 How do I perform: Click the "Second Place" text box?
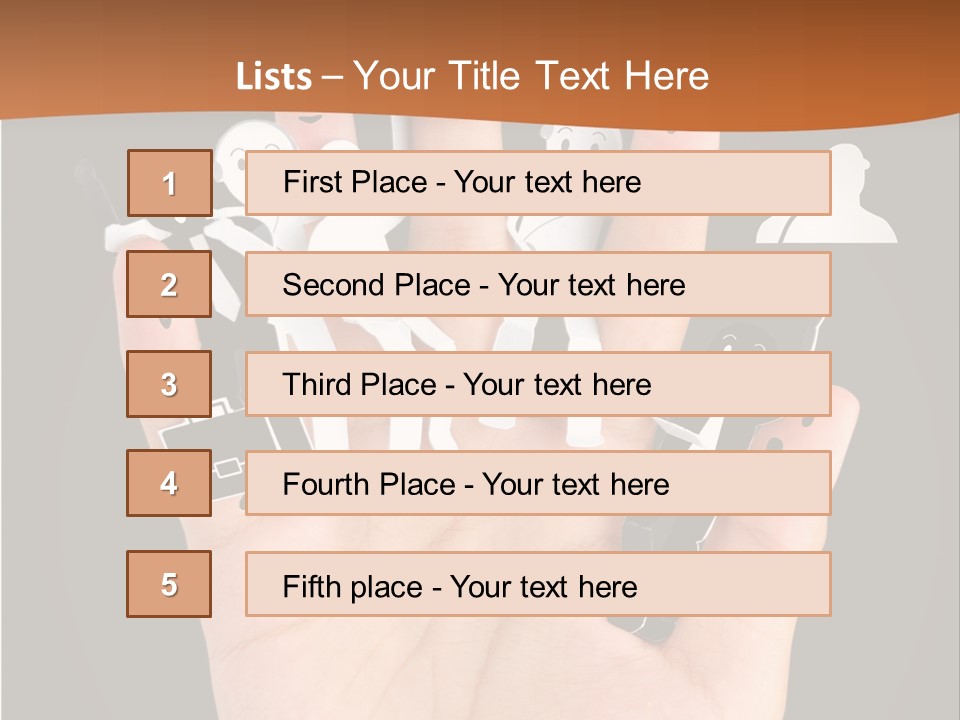point(538,284)
